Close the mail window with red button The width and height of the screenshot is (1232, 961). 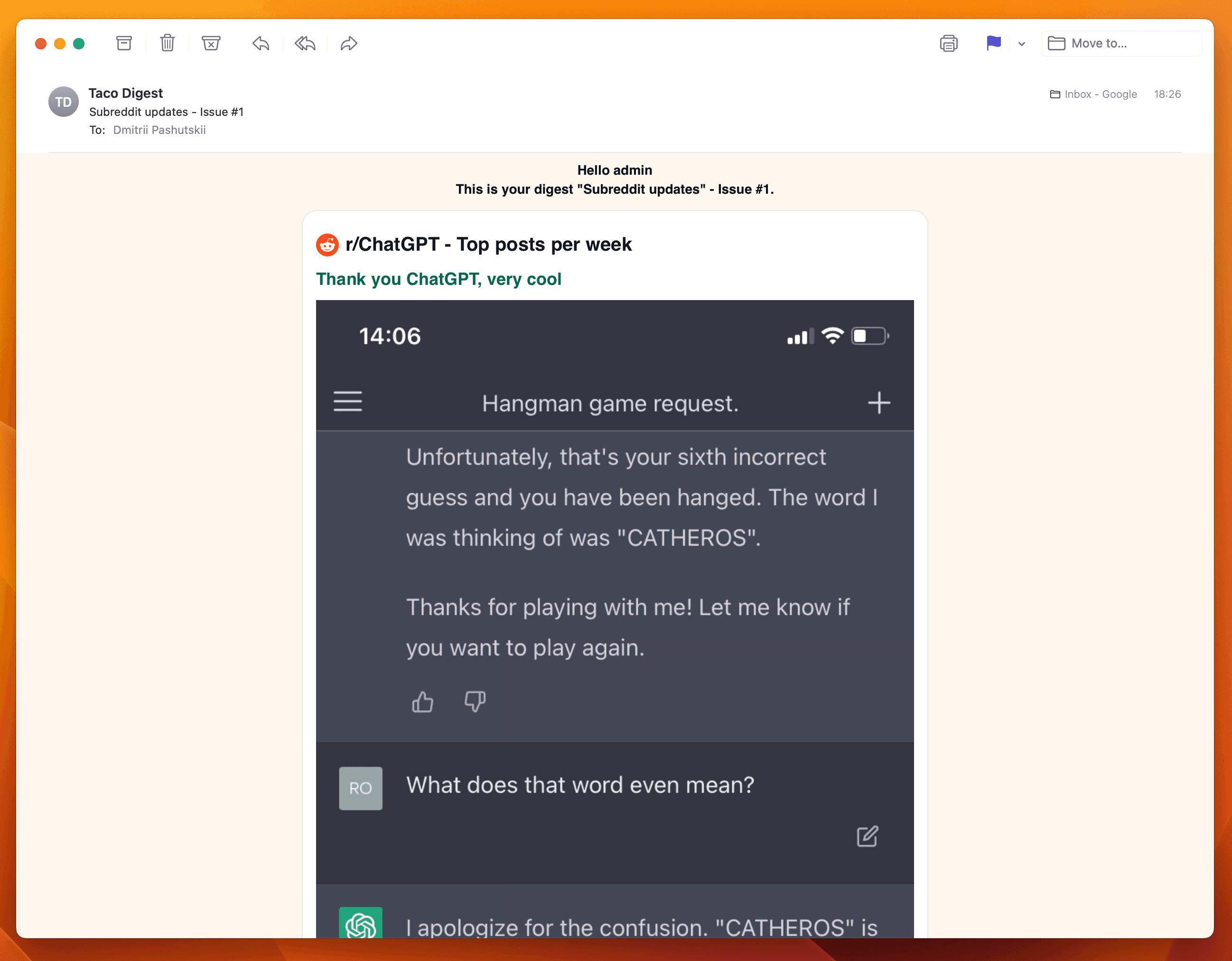(x=41, y=44)
